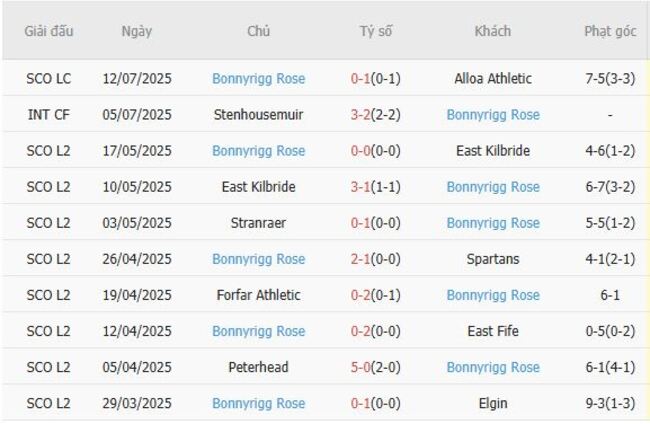Screen dimensions: 650x424
Task: Click the SCO LC league label
Action: (x=49, y=79)
